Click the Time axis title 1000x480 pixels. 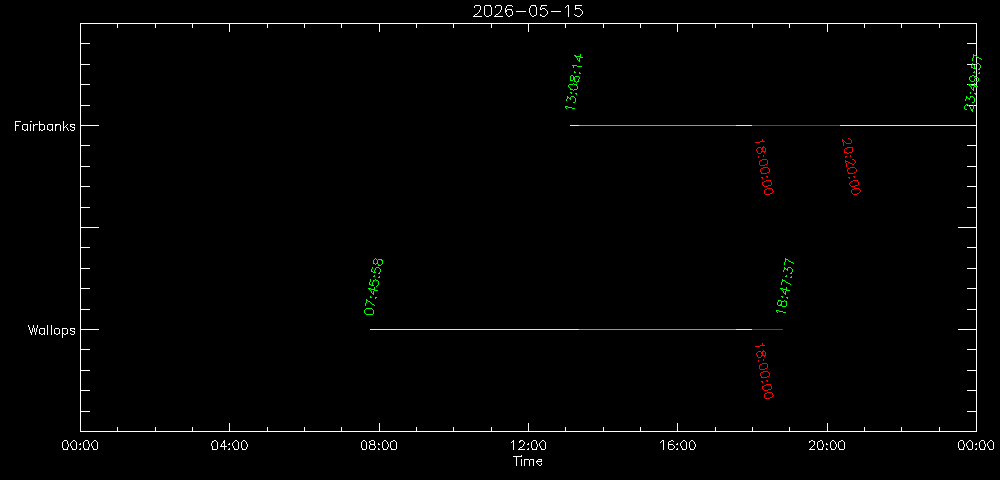[528, 462]
